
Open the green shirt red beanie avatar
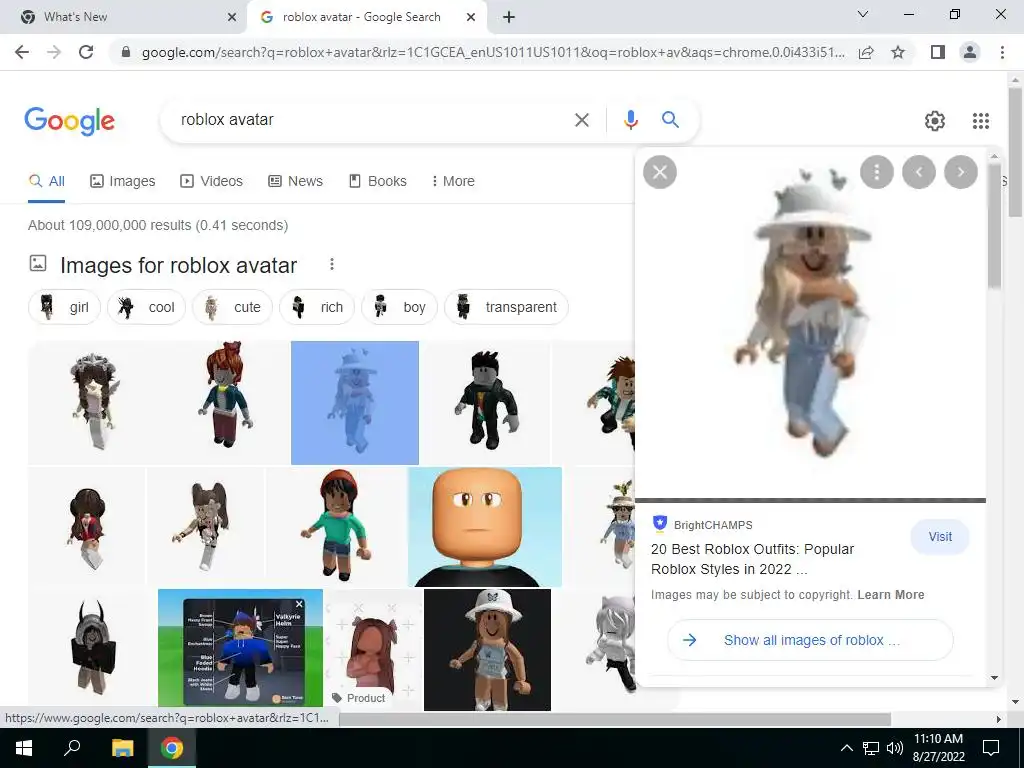(x=336, y=527)
